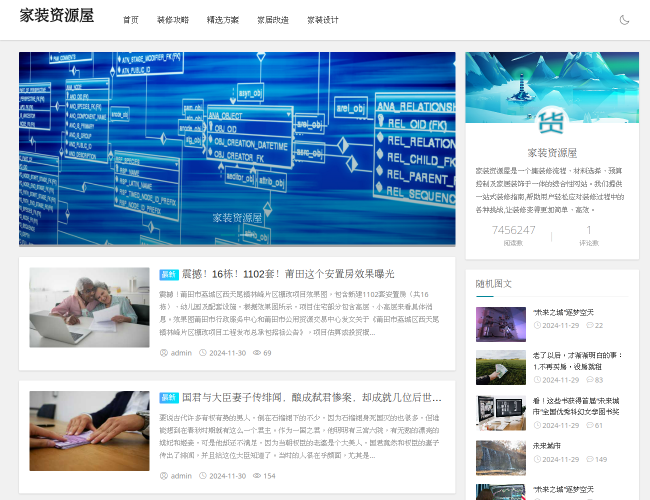Screen dimensions: 650x500
Task: Open the sidebar post 老了以后，才渐渐明白的事
Action: pyautogui.click(x=578, y=361)
